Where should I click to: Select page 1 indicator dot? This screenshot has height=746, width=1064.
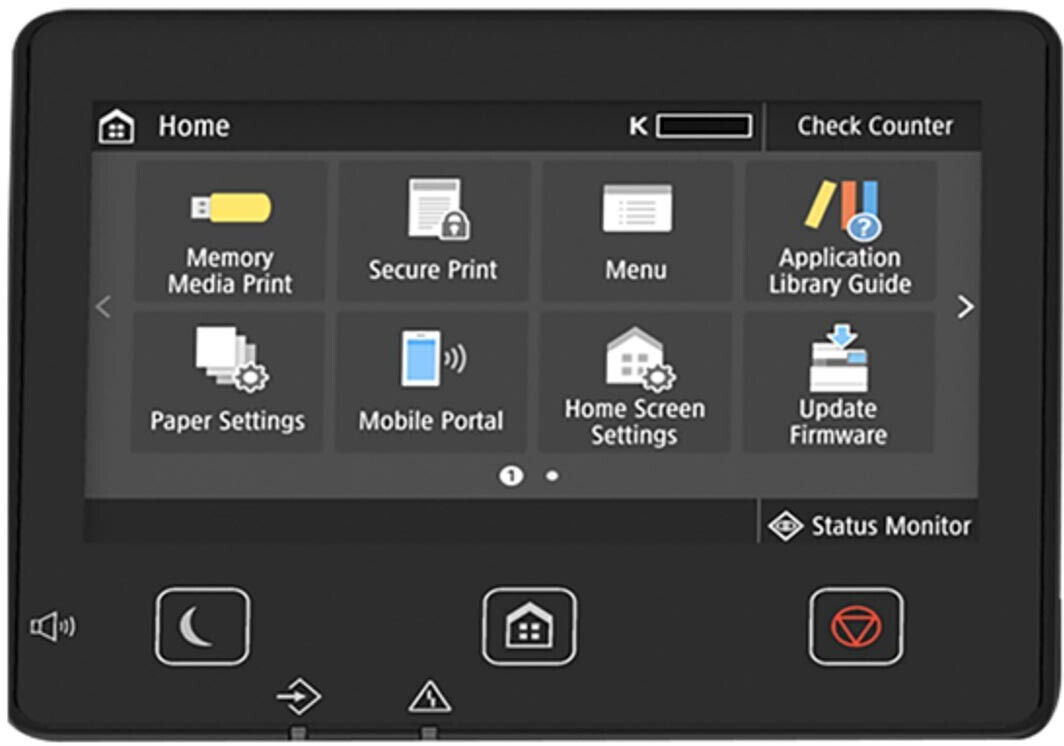tap(511, 476)
